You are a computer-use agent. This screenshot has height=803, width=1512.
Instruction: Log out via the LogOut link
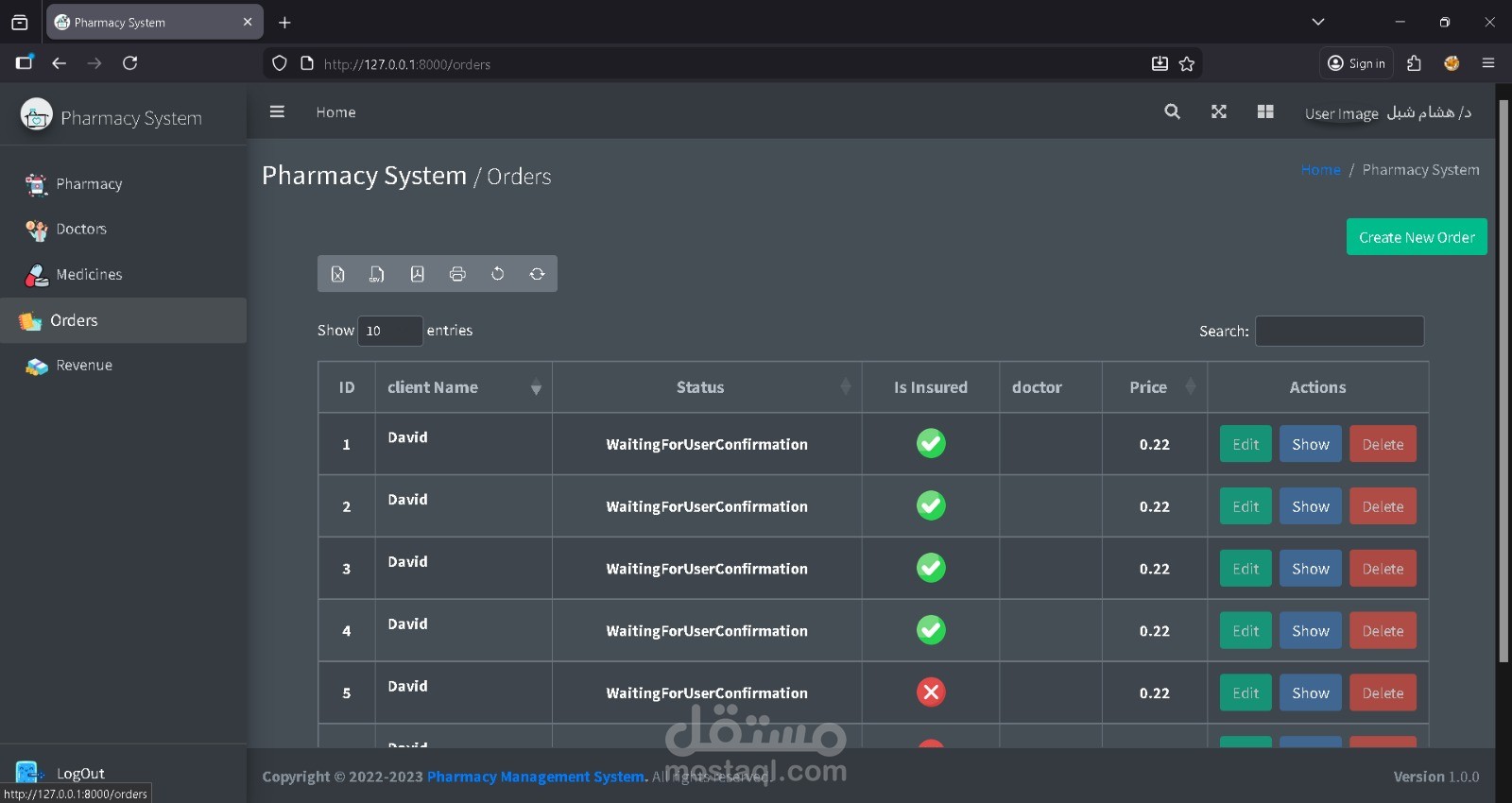pos(80,774)
